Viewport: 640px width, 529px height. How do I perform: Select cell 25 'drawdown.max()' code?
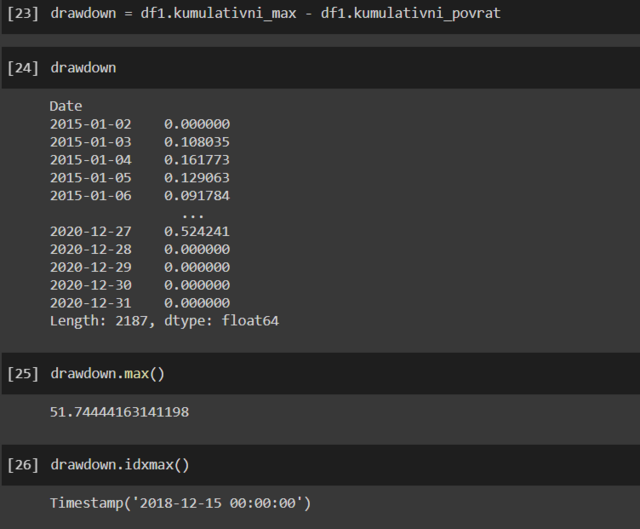108,373
